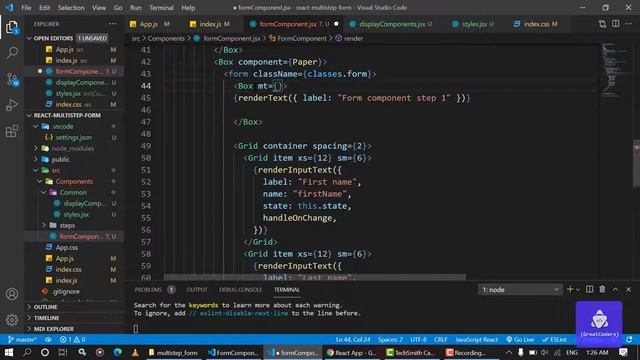Open the Search view in activity bar
This screenshot has width=640, height=360.
pos(12,53)
